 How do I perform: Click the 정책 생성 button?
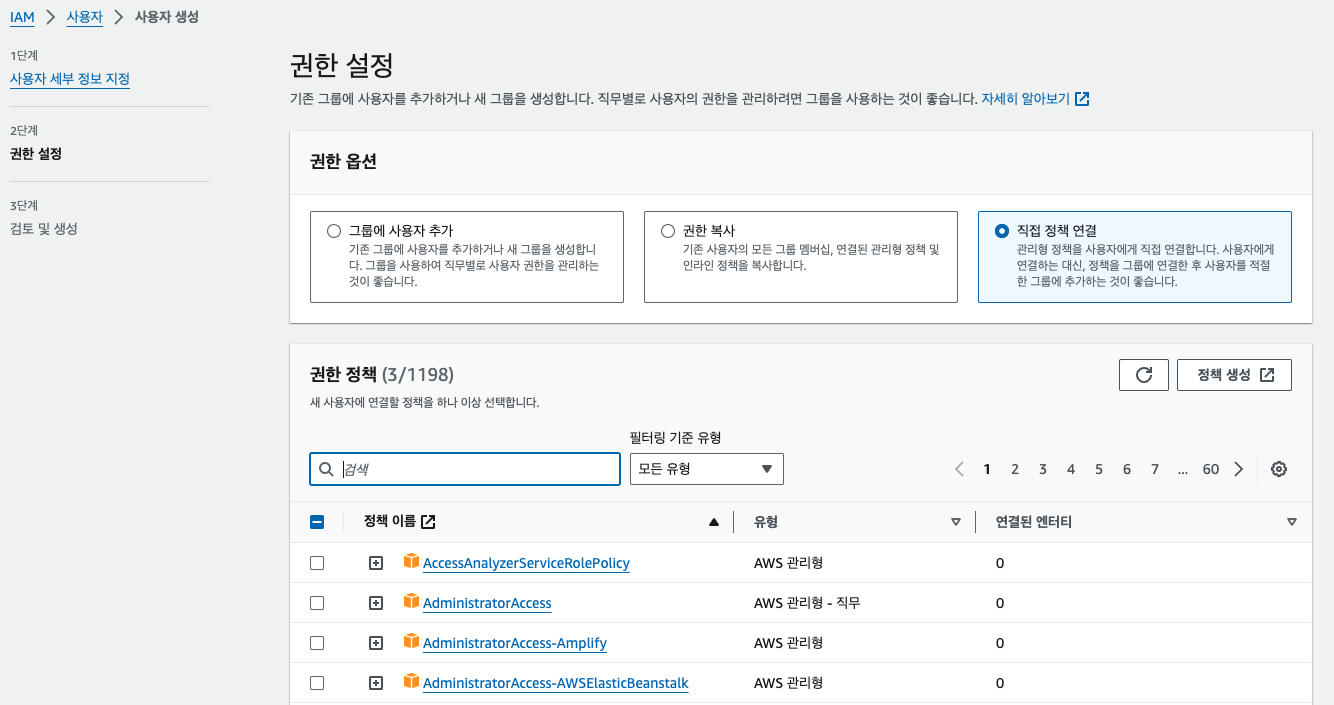(1234, 375)
